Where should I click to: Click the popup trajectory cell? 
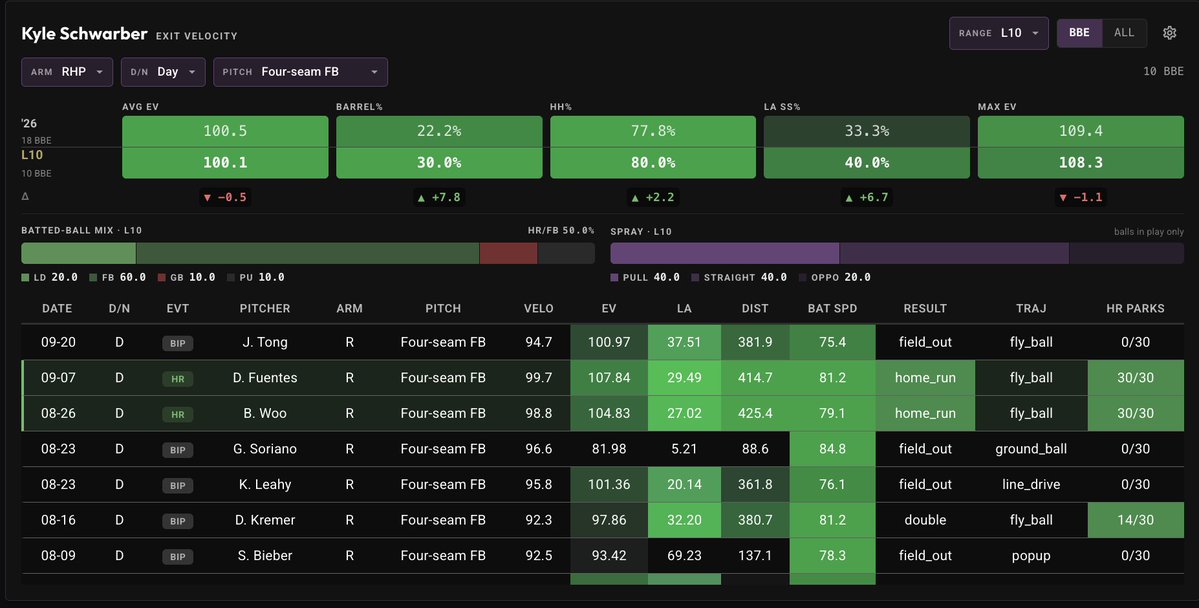(1031, 555)
